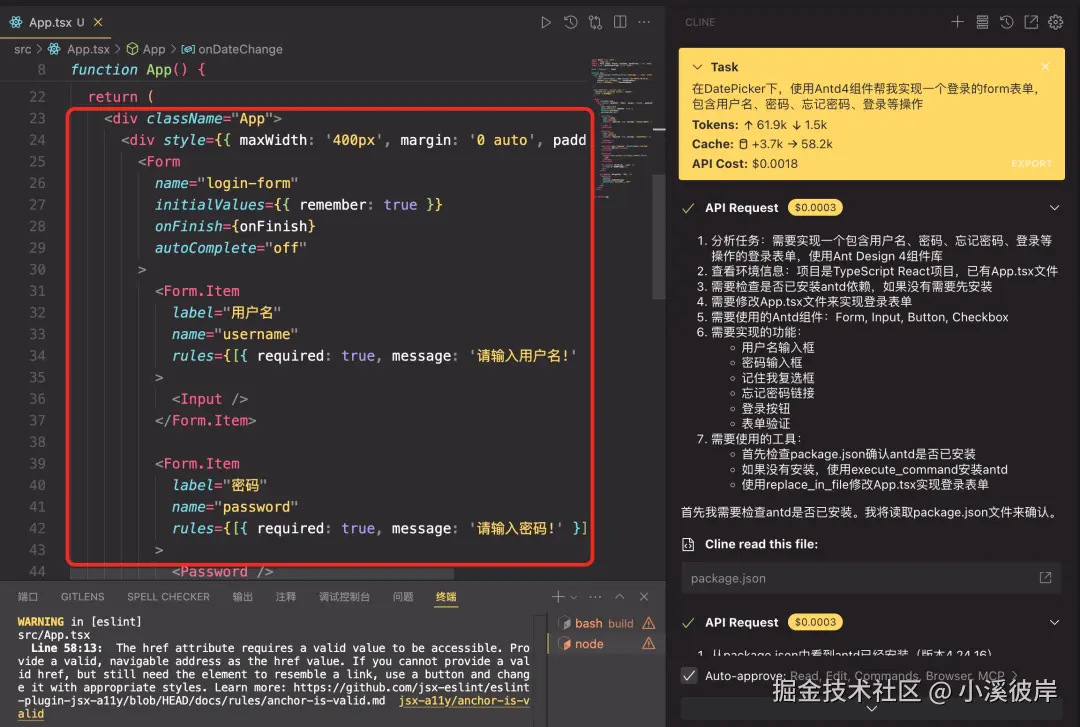Start a new Cline task
1080x727 pixels.
point(957,21)
